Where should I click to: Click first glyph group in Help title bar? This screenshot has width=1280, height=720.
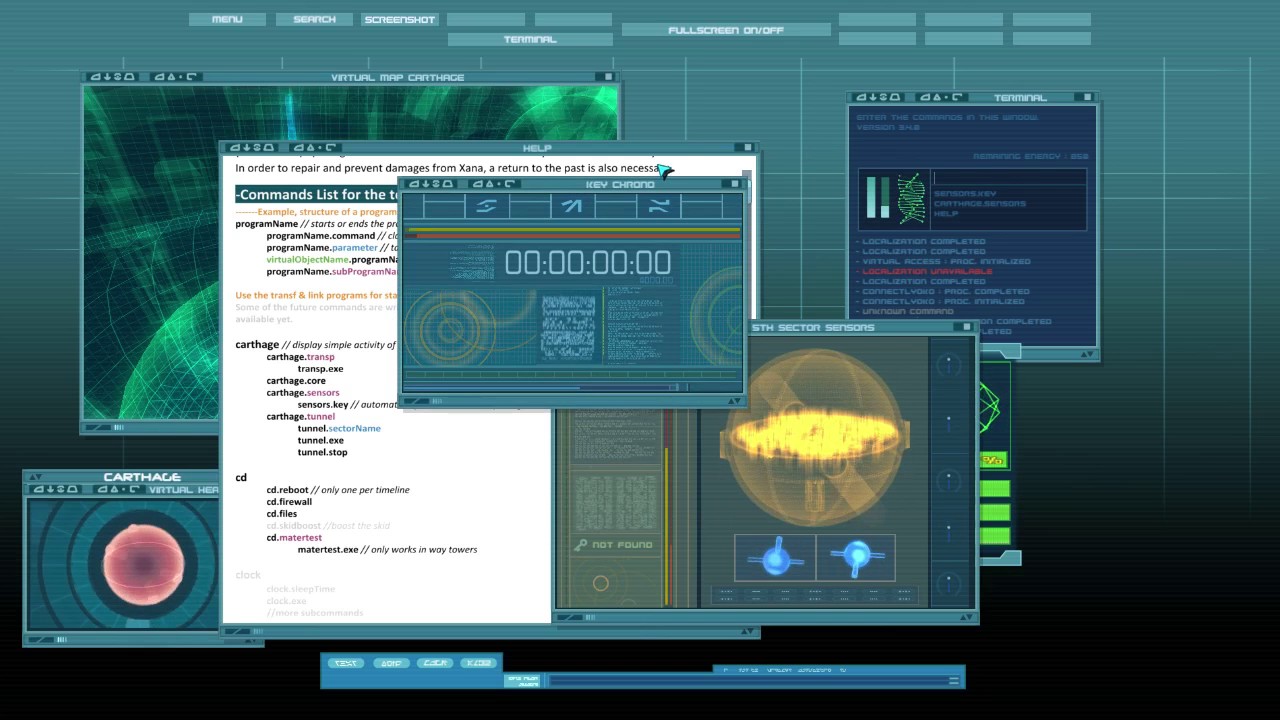pyautogui.click(x=251, y=148)
